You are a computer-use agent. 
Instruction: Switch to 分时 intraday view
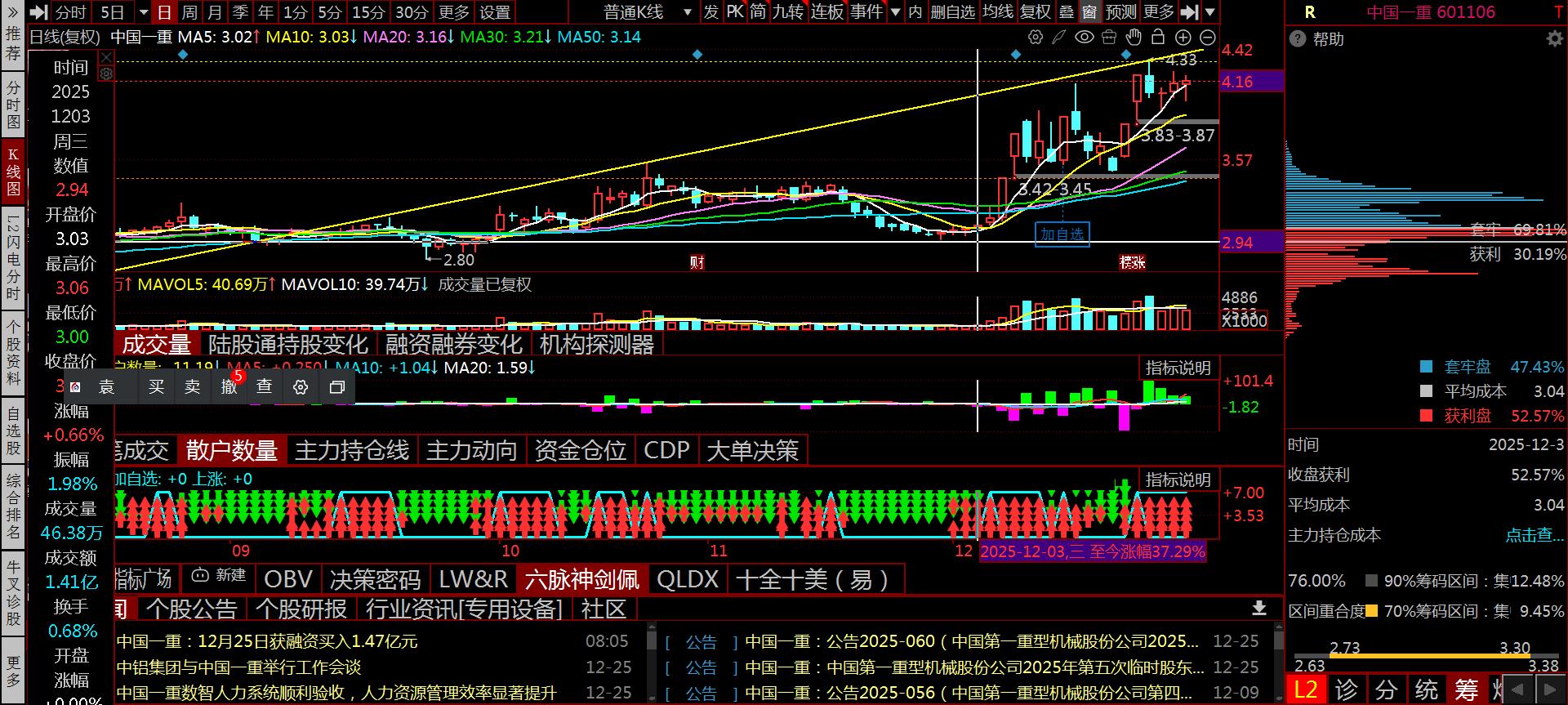[x=70, y=12]
